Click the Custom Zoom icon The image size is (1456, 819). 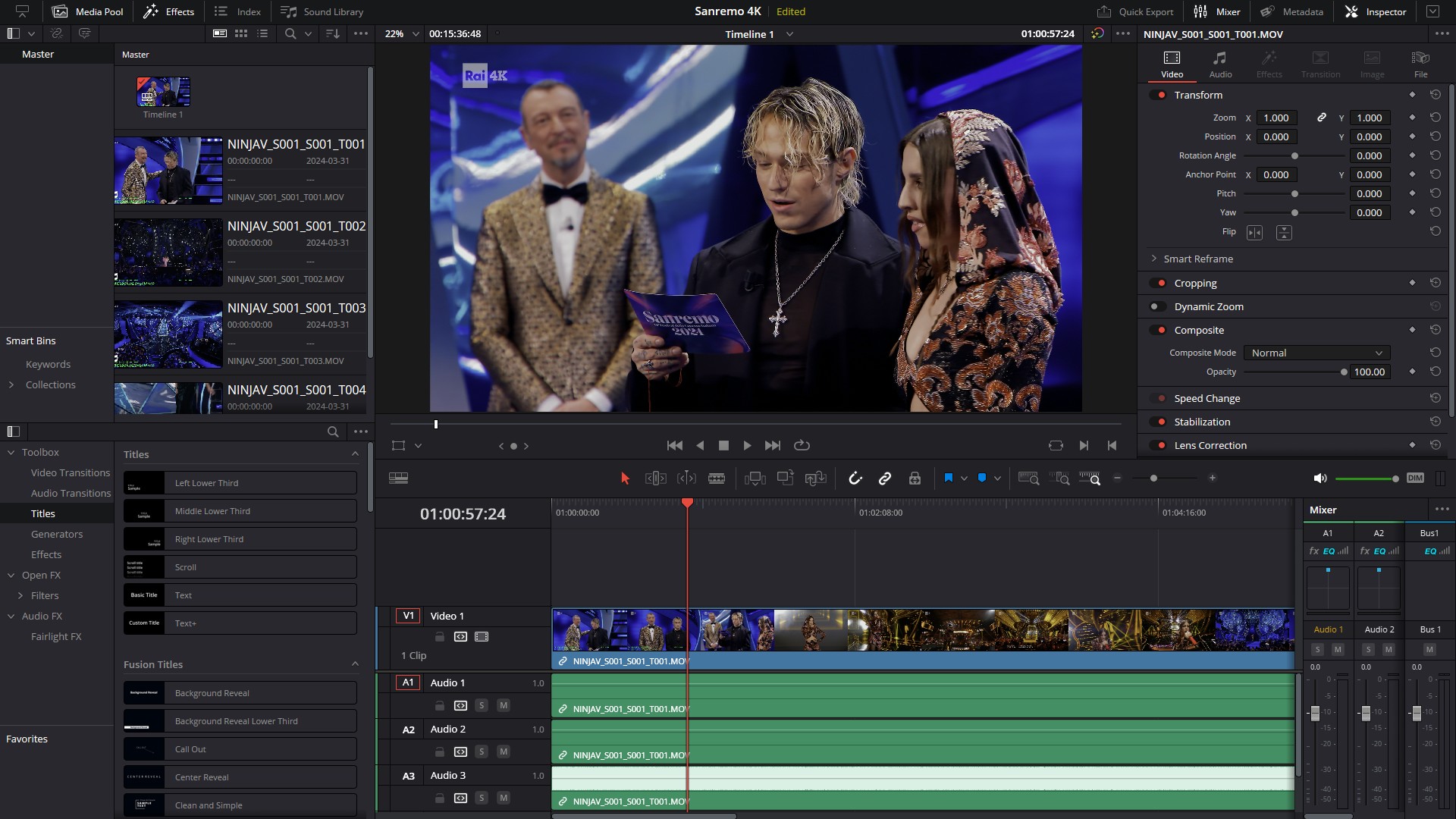[1090, 479]
